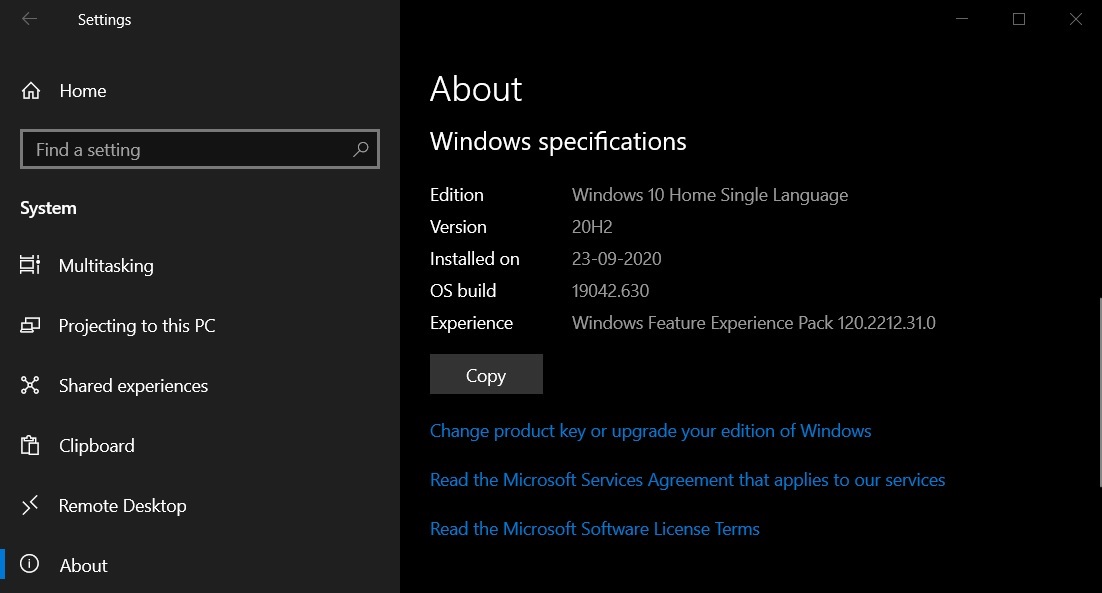Click the Shared experiences sidebar icon
This screenshot has width=1102, height=593.
point(30,386)
